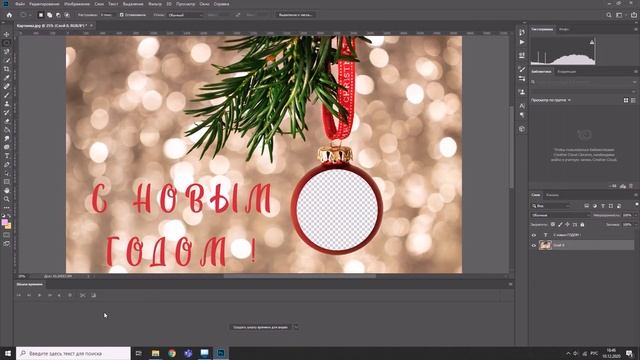This screenshot has height=360, width=640.
Task: Split at playhead with scissors icon
Action: pyautogui.click(x=83, y=295)
